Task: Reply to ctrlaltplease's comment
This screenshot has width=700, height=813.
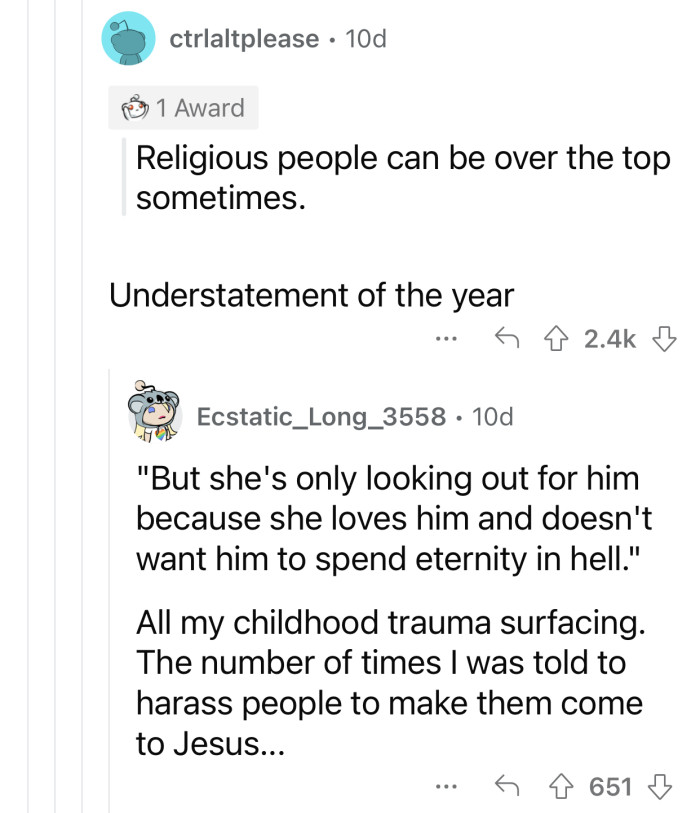Action: (x=508, y=338)
